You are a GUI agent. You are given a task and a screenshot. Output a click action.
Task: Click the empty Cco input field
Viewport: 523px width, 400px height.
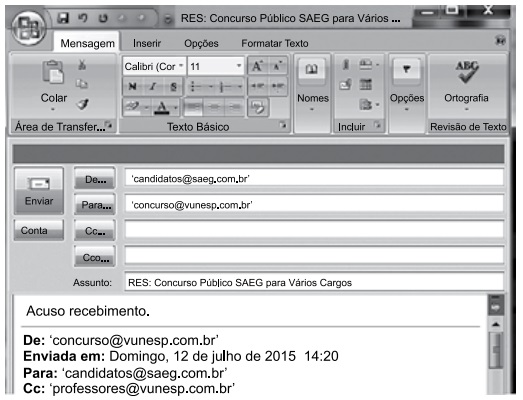point(314,255)
